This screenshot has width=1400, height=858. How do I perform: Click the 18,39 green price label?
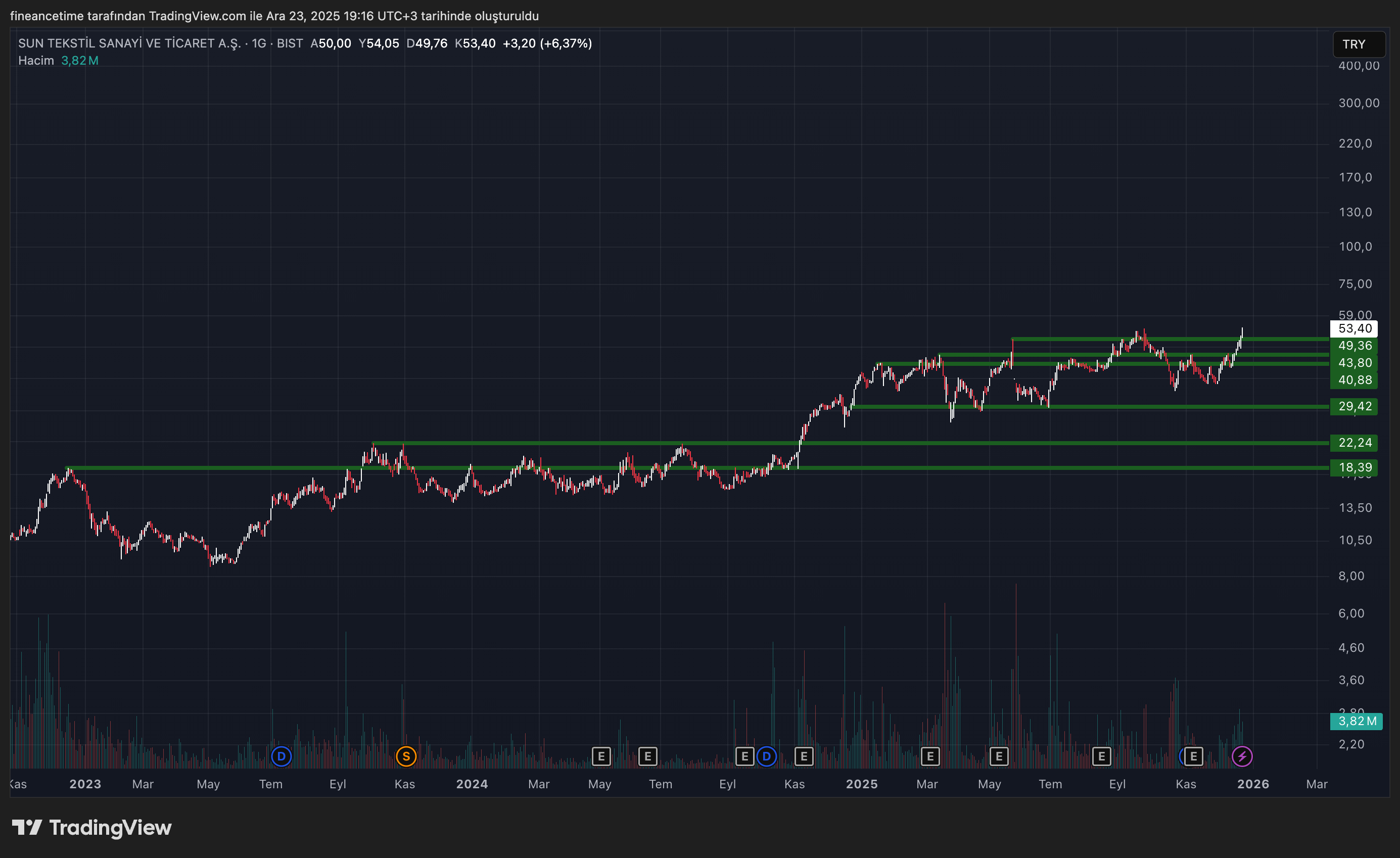pyautogui.click(x=1354, y=467)
